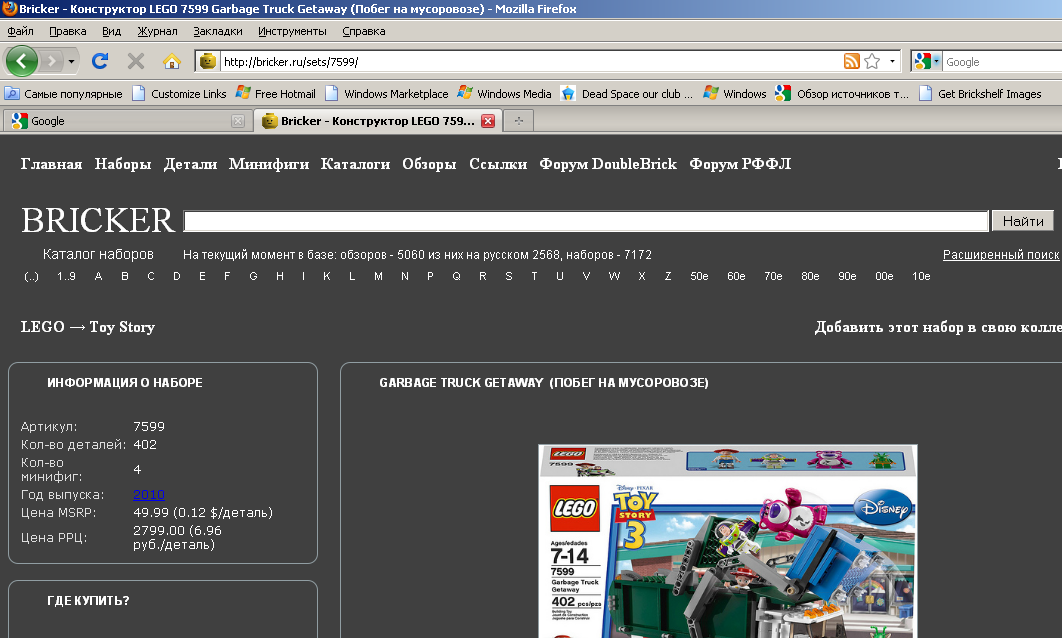This screenshot has height=638, width=1062.
Task: Visit the Форум РФФЛ link
Action: click(740, 164)
